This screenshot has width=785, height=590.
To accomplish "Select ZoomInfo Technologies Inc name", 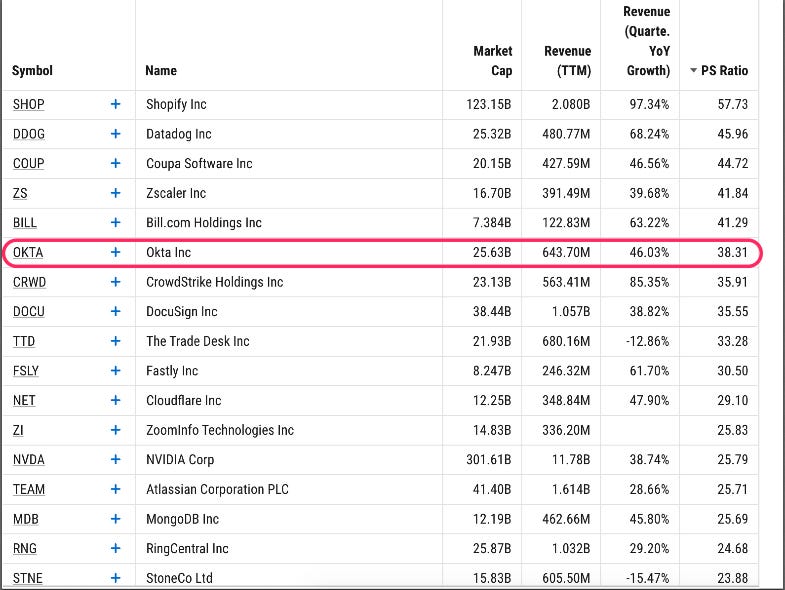I will [x=220, y=430].
